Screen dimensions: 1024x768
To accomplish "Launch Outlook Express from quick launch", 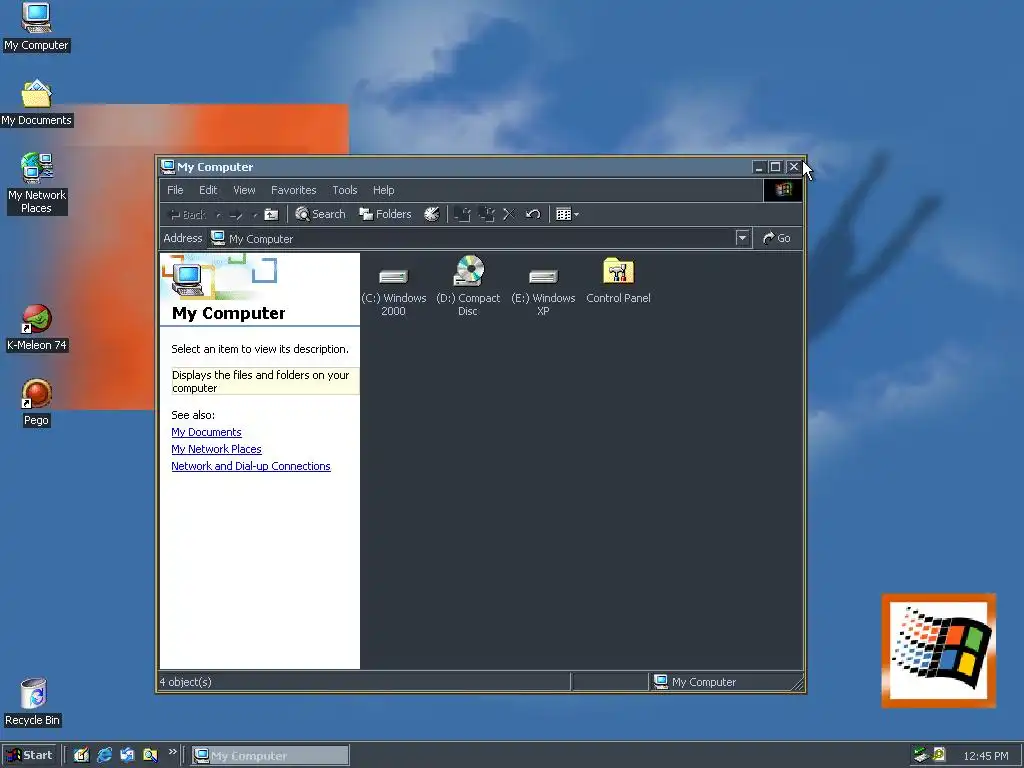I will (127, 755).
